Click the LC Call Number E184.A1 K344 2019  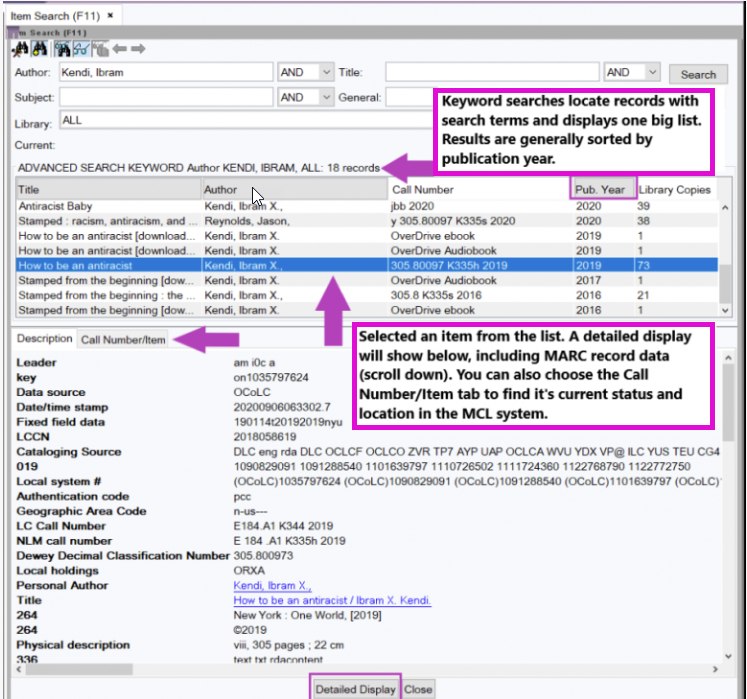tap(283, 526)
